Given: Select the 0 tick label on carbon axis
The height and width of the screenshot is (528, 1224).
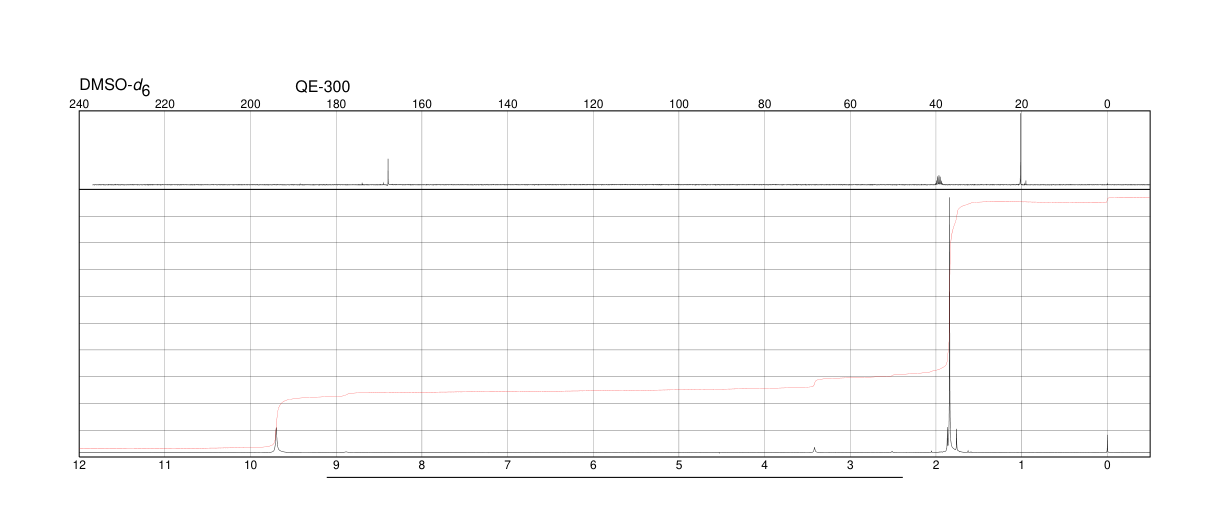Looking at the screenshot, I should tap(1107, 104).
